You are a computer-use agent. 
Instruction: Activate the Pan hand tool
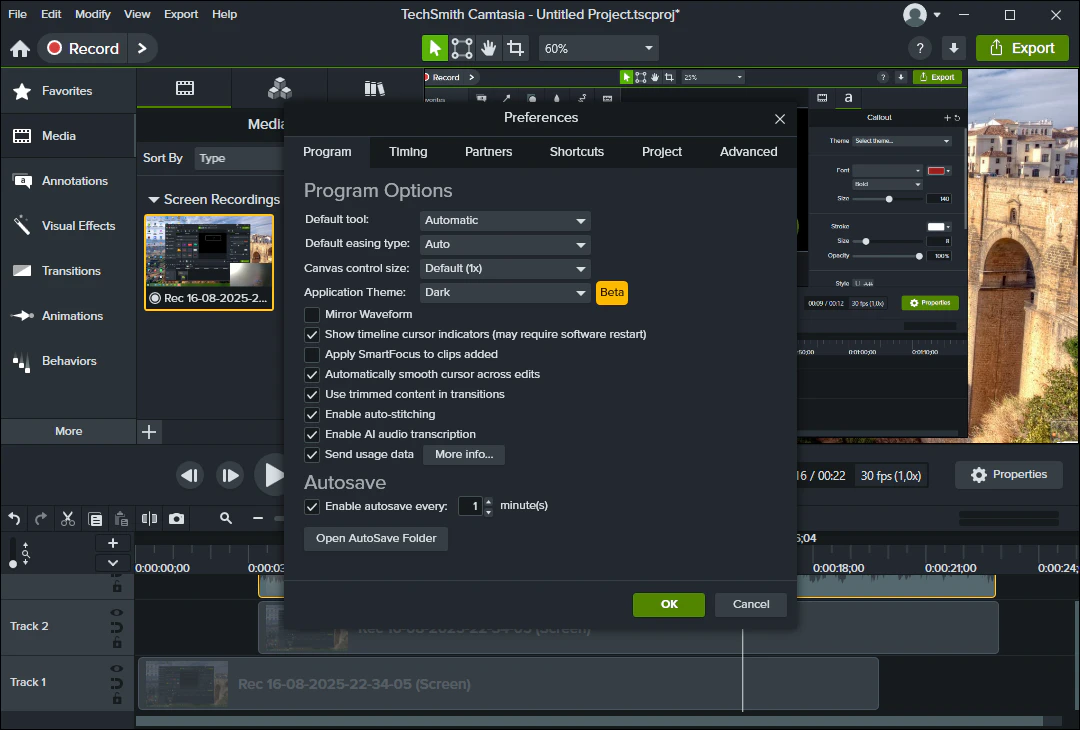tap(488, 48)
